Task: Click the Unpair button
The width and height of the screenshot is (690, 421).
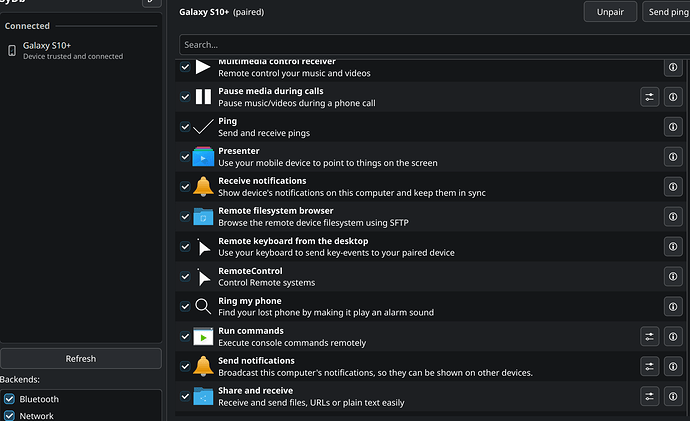Action: point(610,12)
